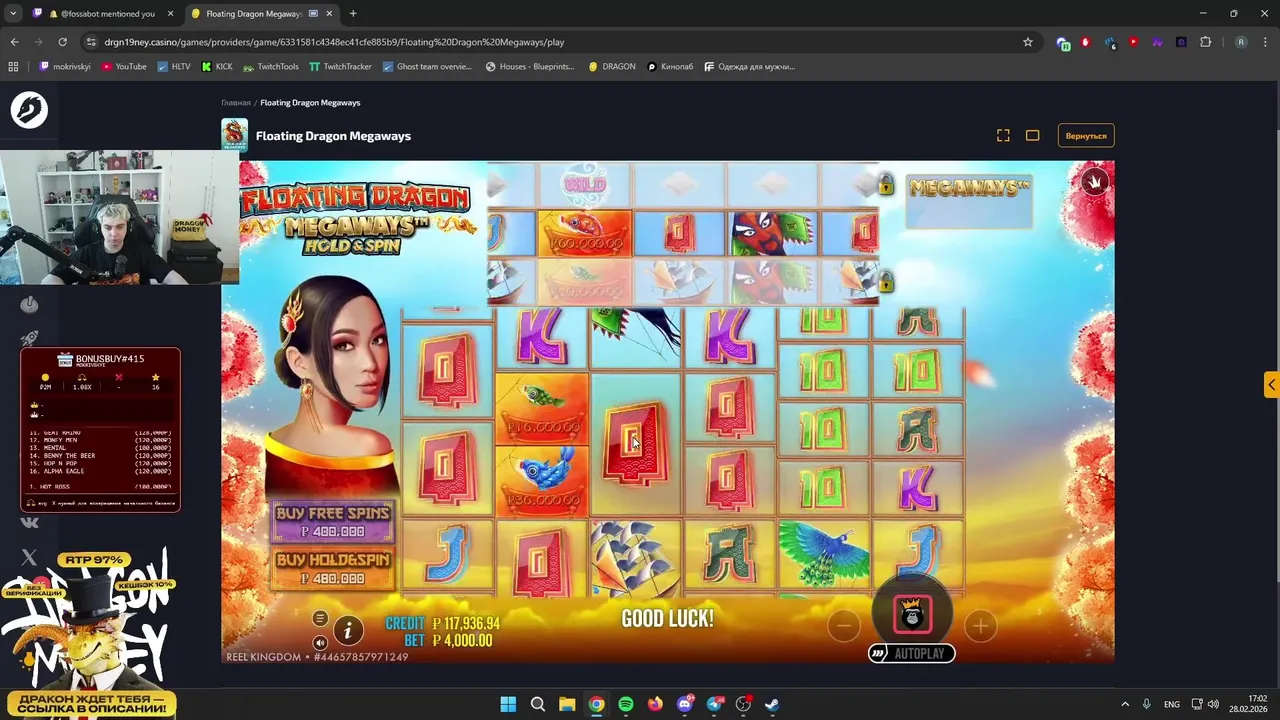Open the Chrome apps grid shortcut

13,67
